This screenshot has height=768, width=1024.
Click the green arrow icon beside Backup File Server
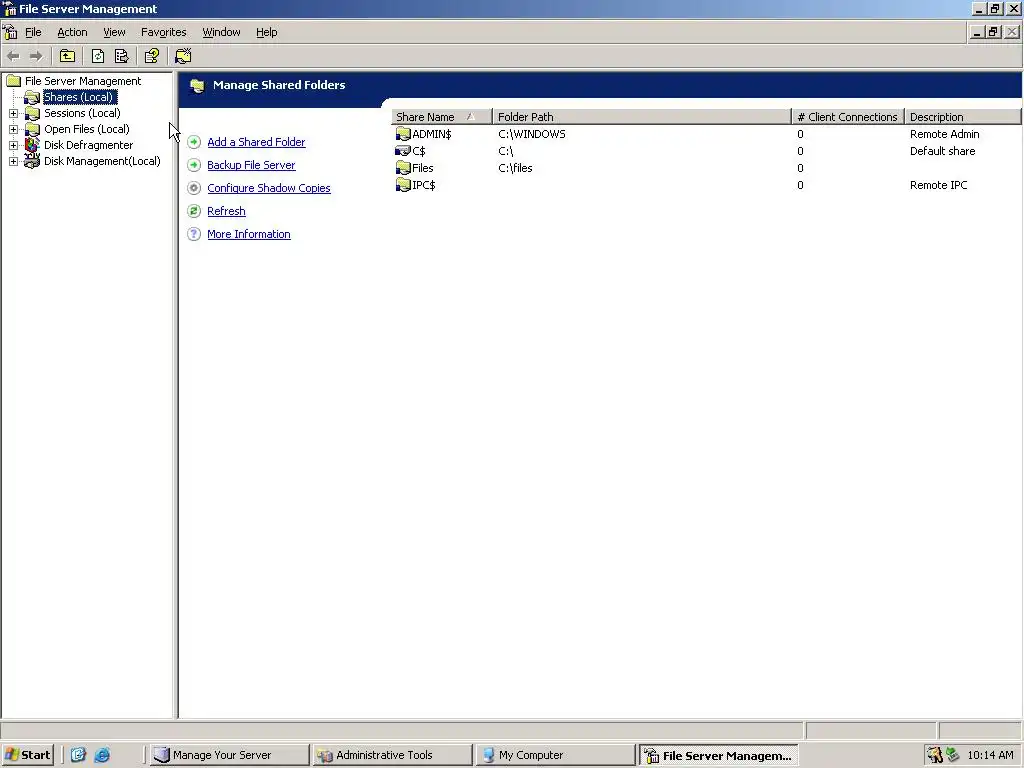[x=194, y=165]
